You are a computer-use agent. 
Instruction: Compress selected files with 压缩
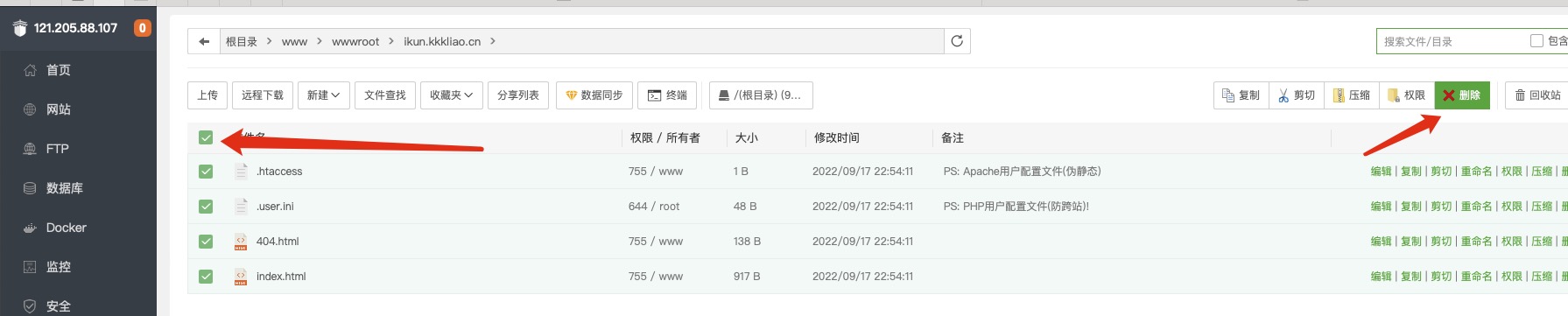click(1352, 95)
